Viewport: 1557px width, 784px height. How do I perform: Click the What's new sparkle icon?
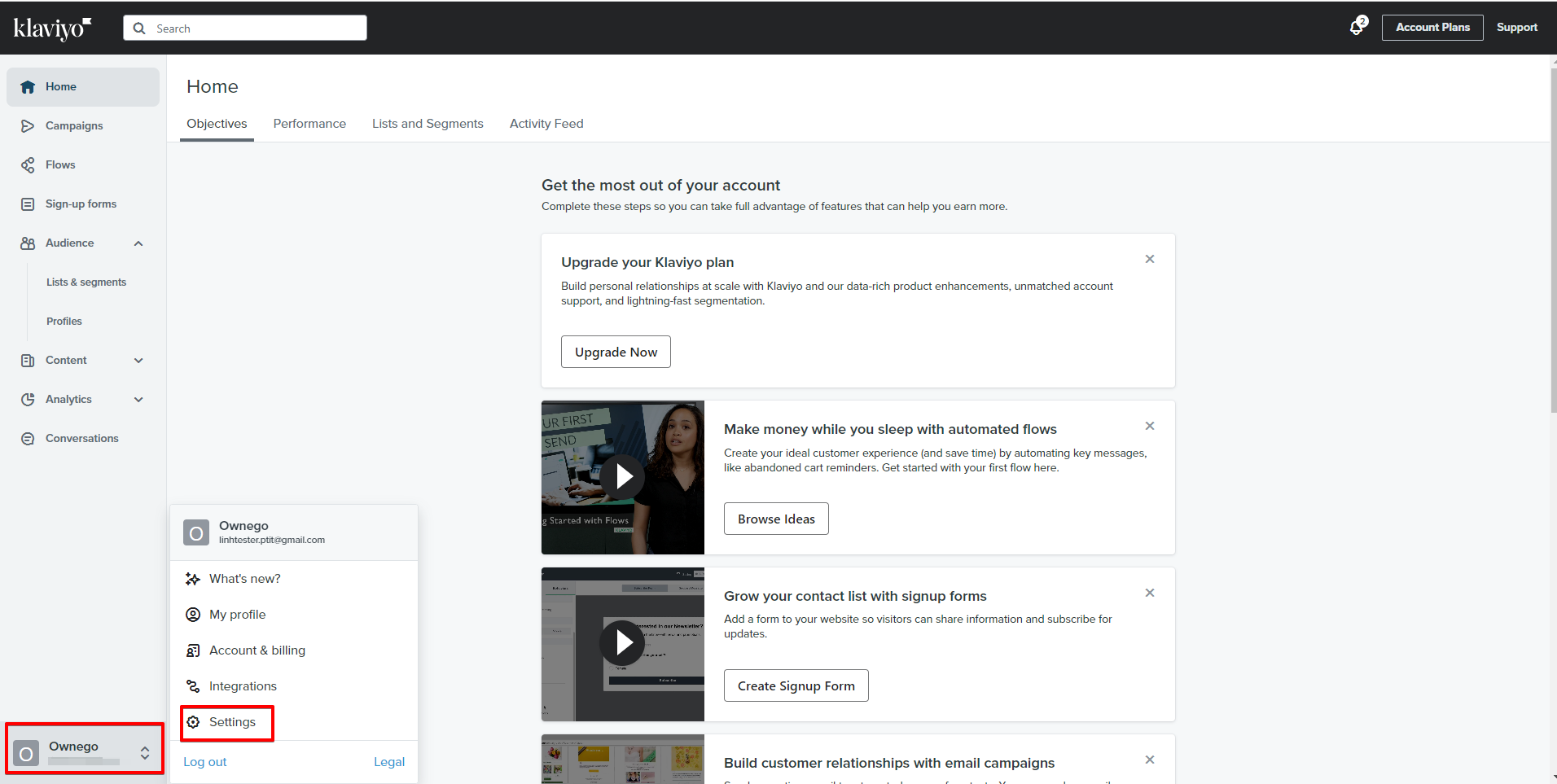tap(193, 579)
